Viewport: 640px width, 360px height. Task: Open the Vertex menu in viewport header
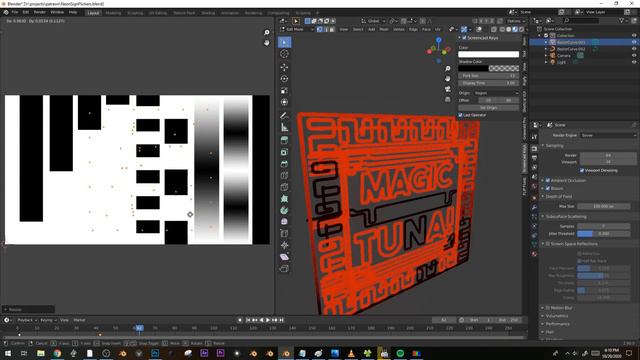(x=399, y=29)
